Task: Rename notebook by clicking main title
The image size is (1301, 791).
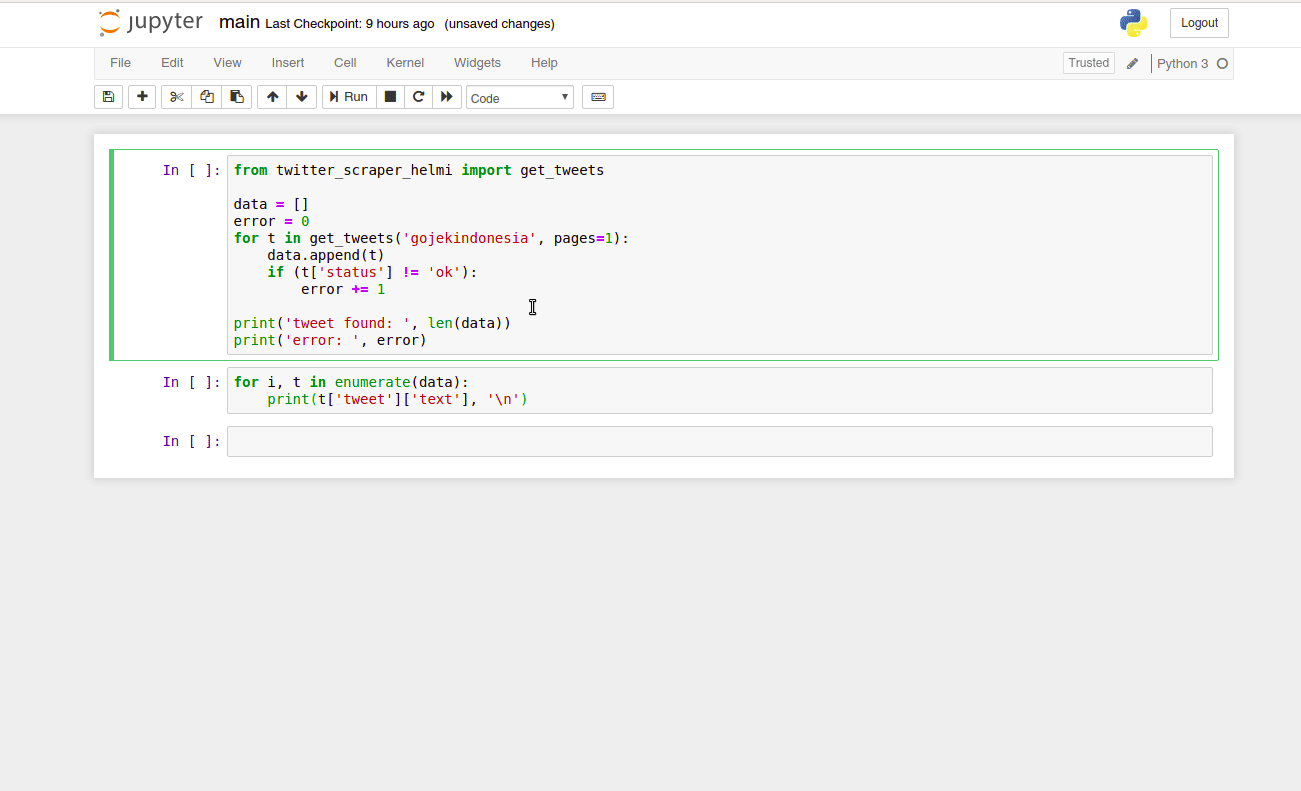Action: pyautogui.click(x=239, y=22)
